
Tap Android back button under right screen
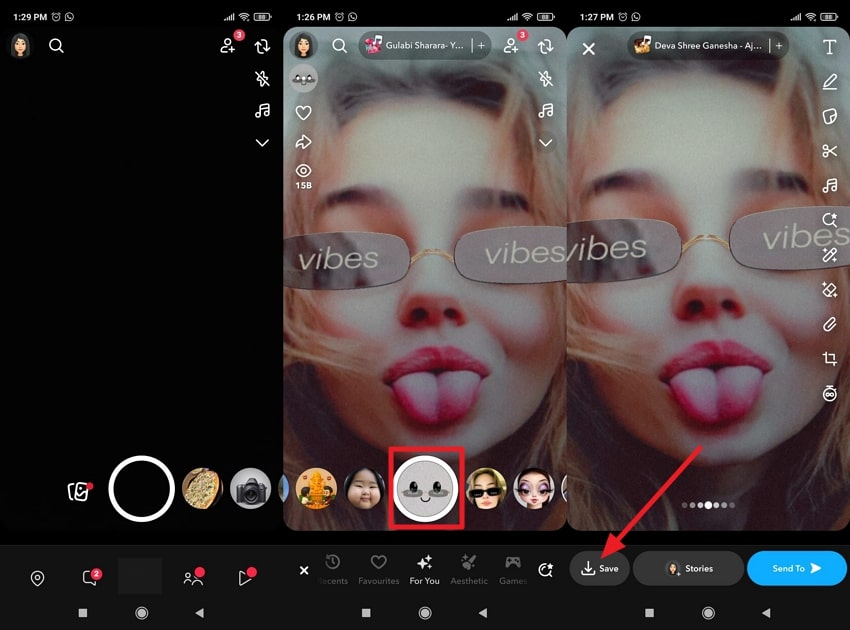click(766, 613)
